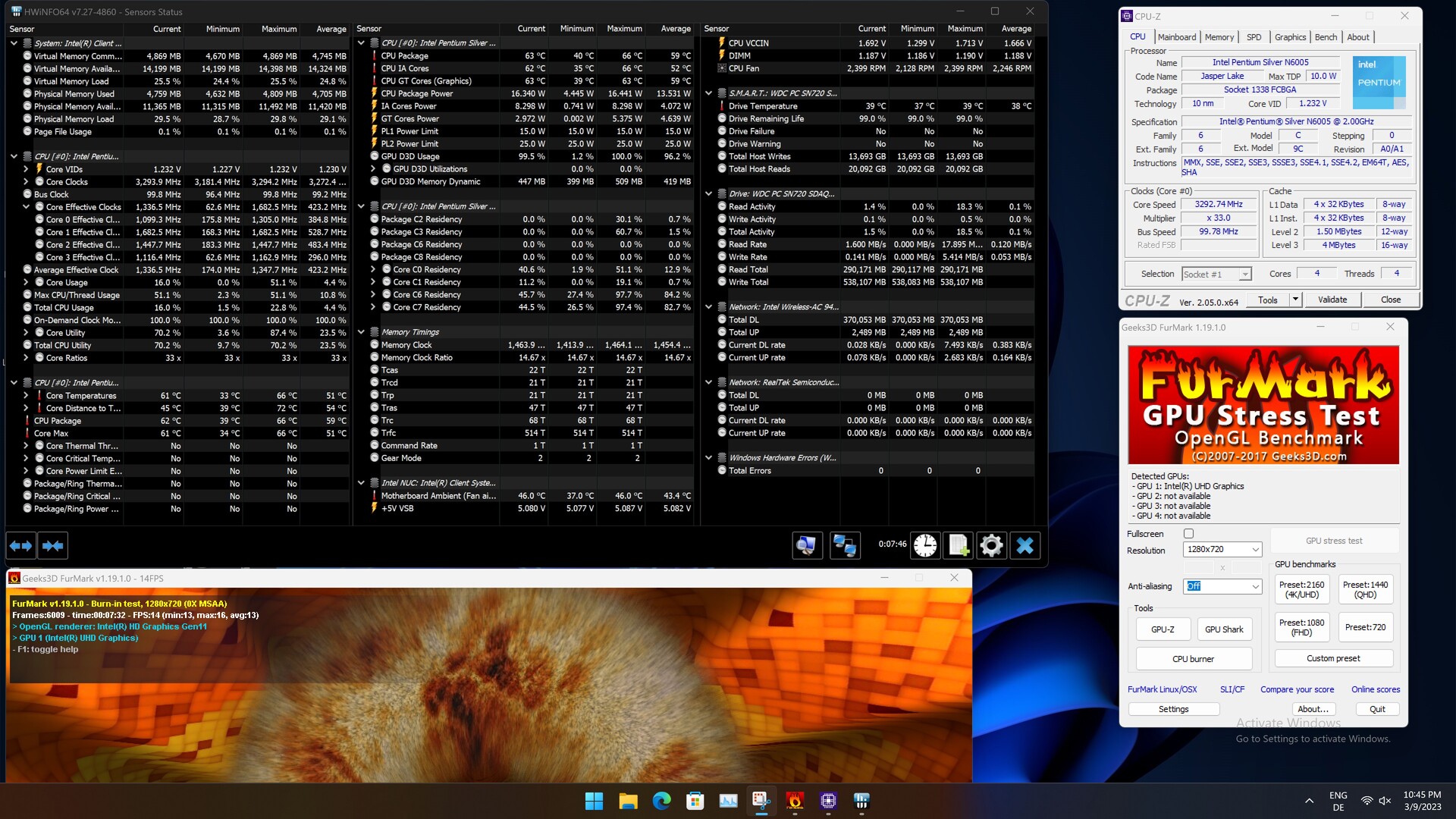Open Microsoft Store from taskbar
This screenshot has height=819, width=1456.
(695, 801)
